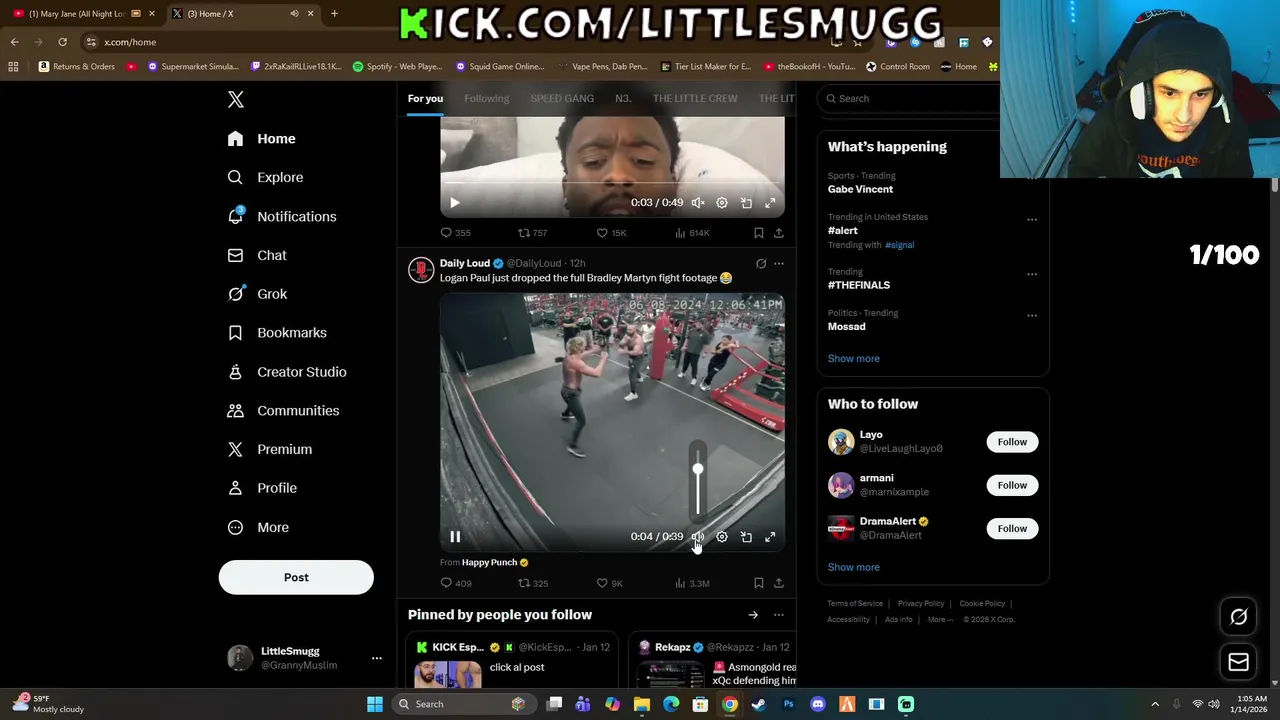1280x720 pixels.
Task: Bookmark the Daily Loud post
Action: click(x=759, y=583)
